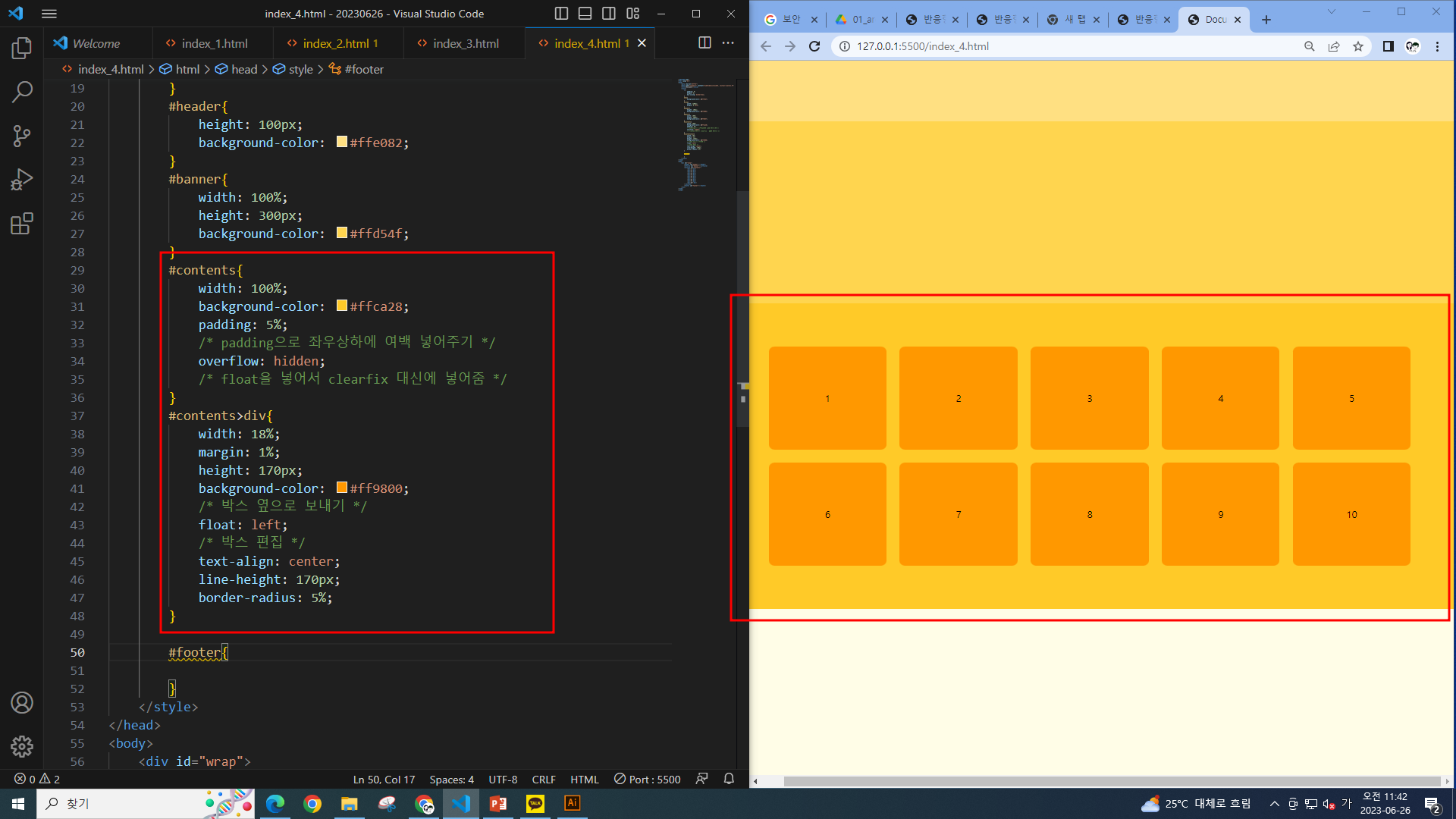
Task: Open Manage settings gear icon
Action: tap(22, 747)
